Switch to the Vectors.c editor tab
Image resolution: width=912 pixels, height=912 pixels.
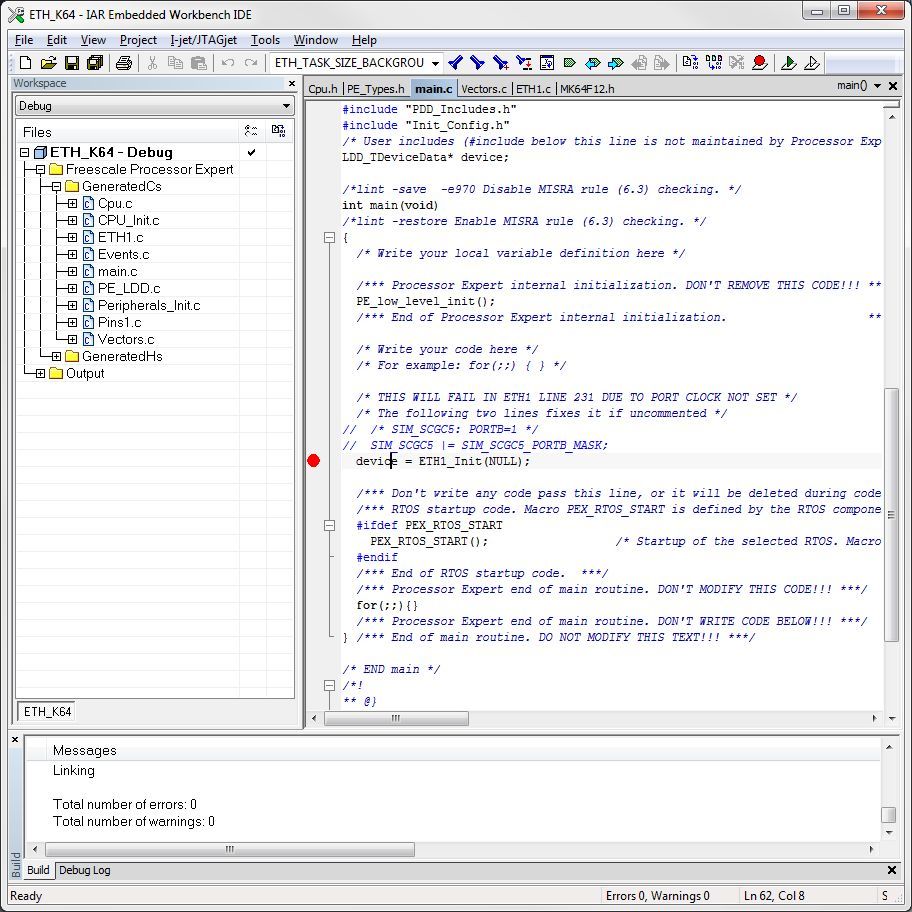(483, 89)
